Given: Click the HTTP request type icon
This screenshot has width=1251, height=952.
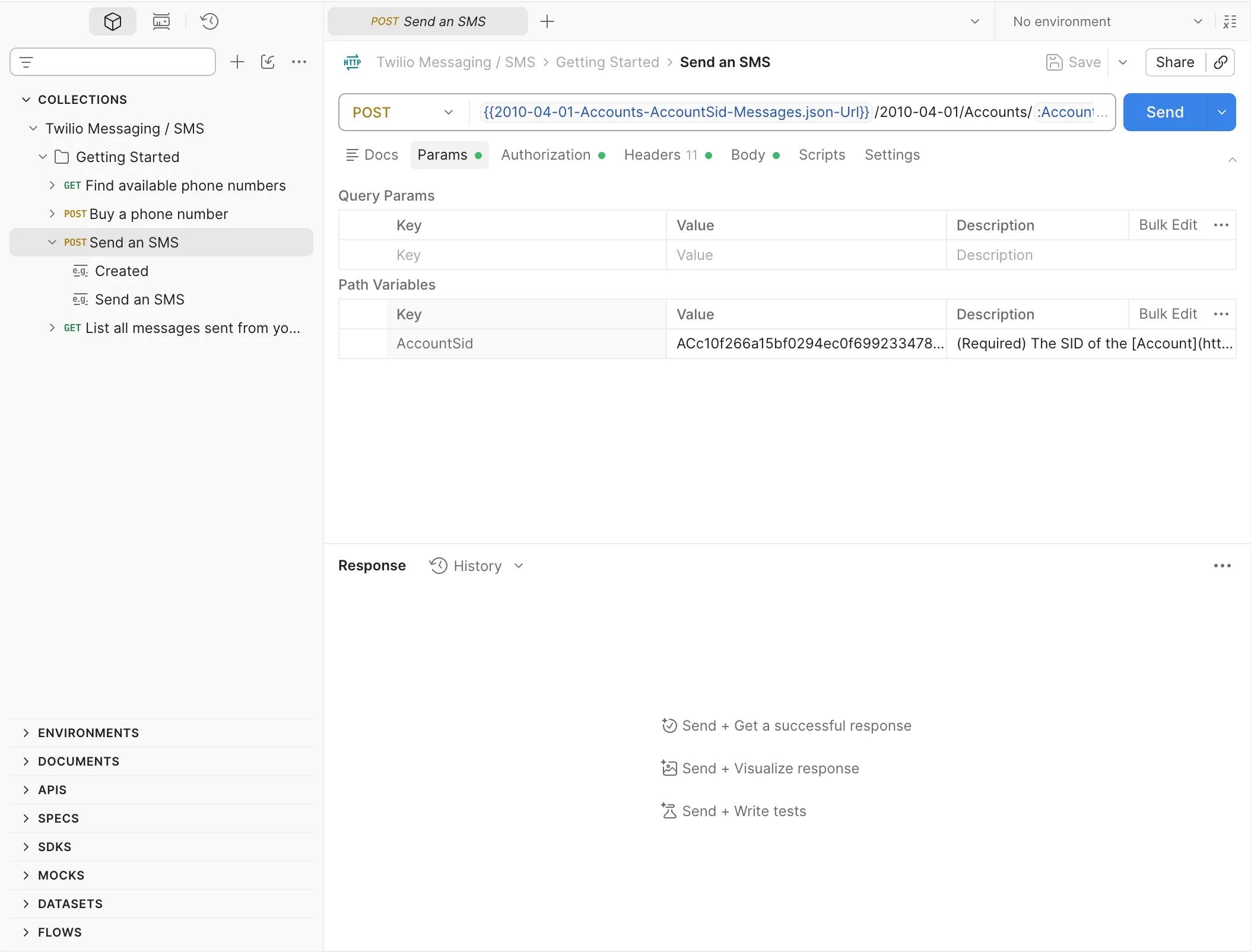Looking at the screenshot, I should [353, 62].
